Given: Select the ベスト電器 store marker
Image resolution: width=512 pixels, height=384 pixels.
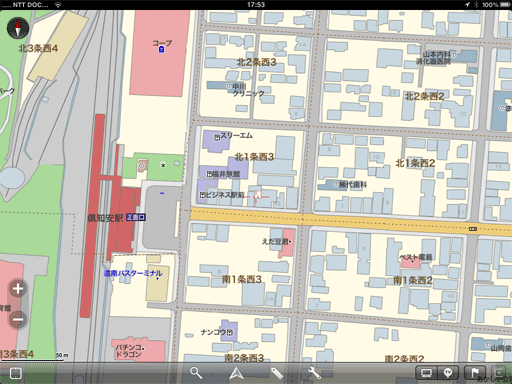Looking at the screenshot, I should (x=413, y=261).
